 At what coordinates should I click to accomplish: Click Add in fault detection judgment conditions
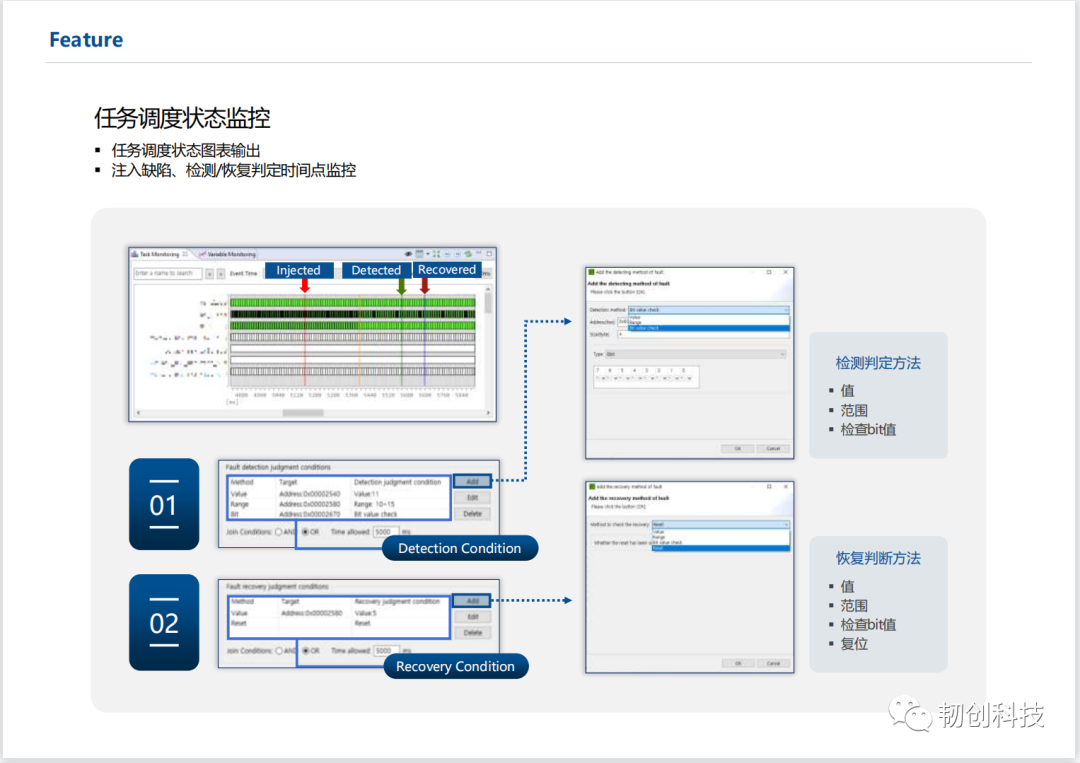click(x=471, y=481)
